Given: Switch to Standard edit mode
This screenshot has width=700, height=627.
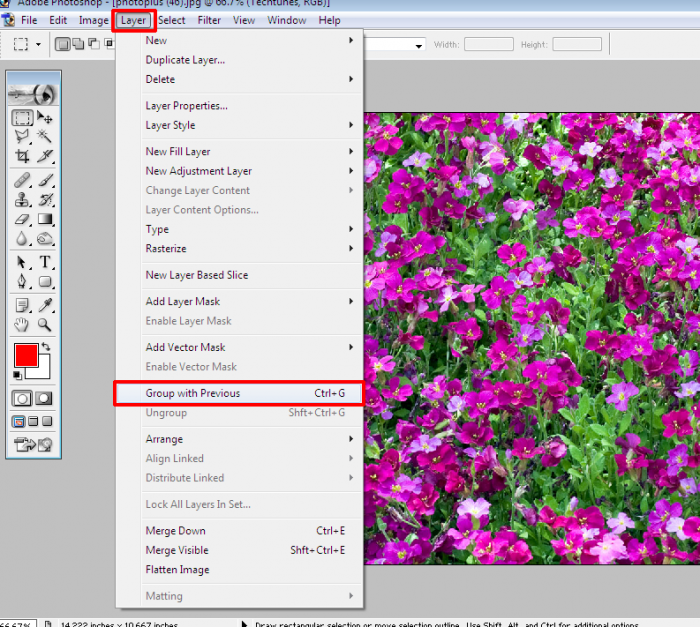Looking at the screenshot, I should click(x=22, y=398).
